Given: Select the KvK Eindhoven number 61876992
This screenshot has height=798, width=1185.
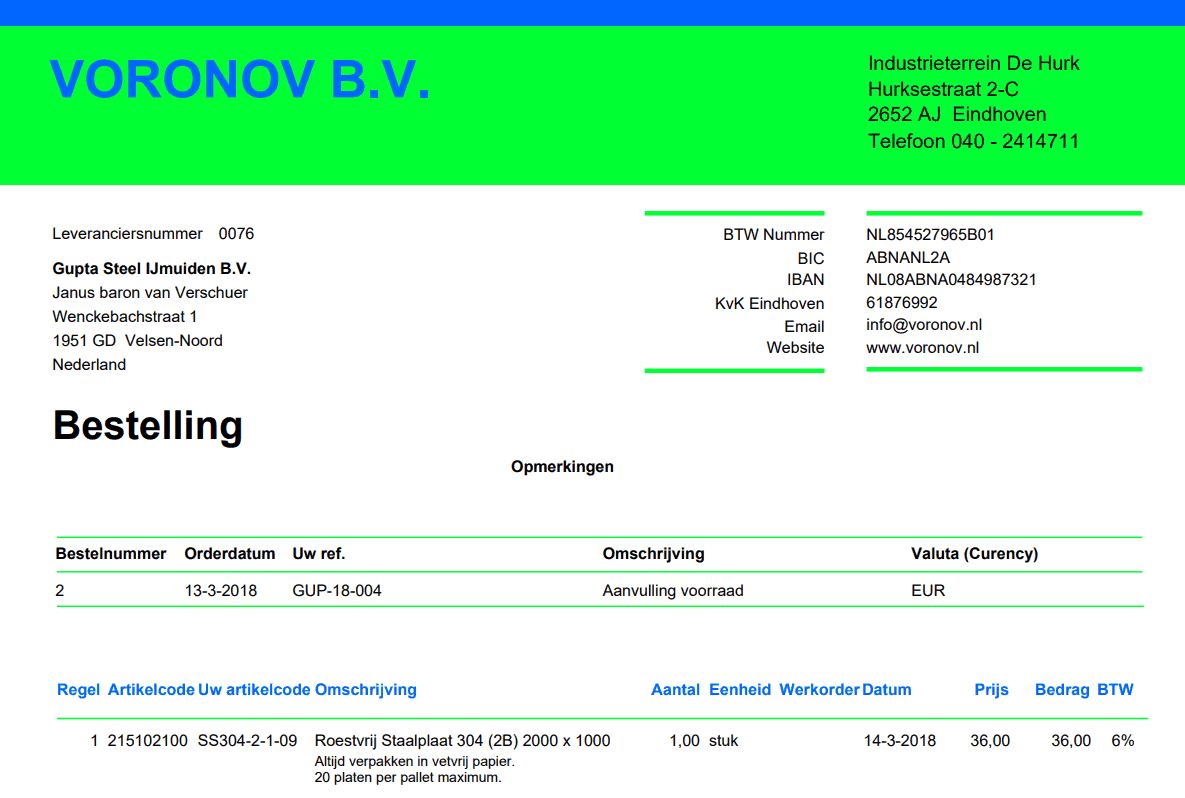Looking at the screenshot, I should click(901, 302).
